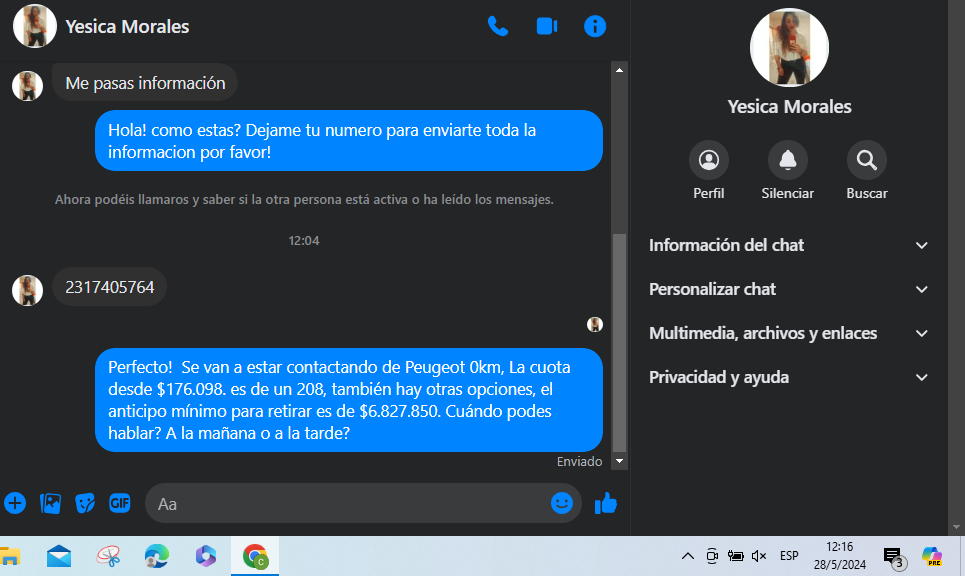Image resolution: width=965 pixels, height=576 pixels.
Task: Start a voice call with Yesica Morales
Action: pyautogui.click(x=498, y=26)
